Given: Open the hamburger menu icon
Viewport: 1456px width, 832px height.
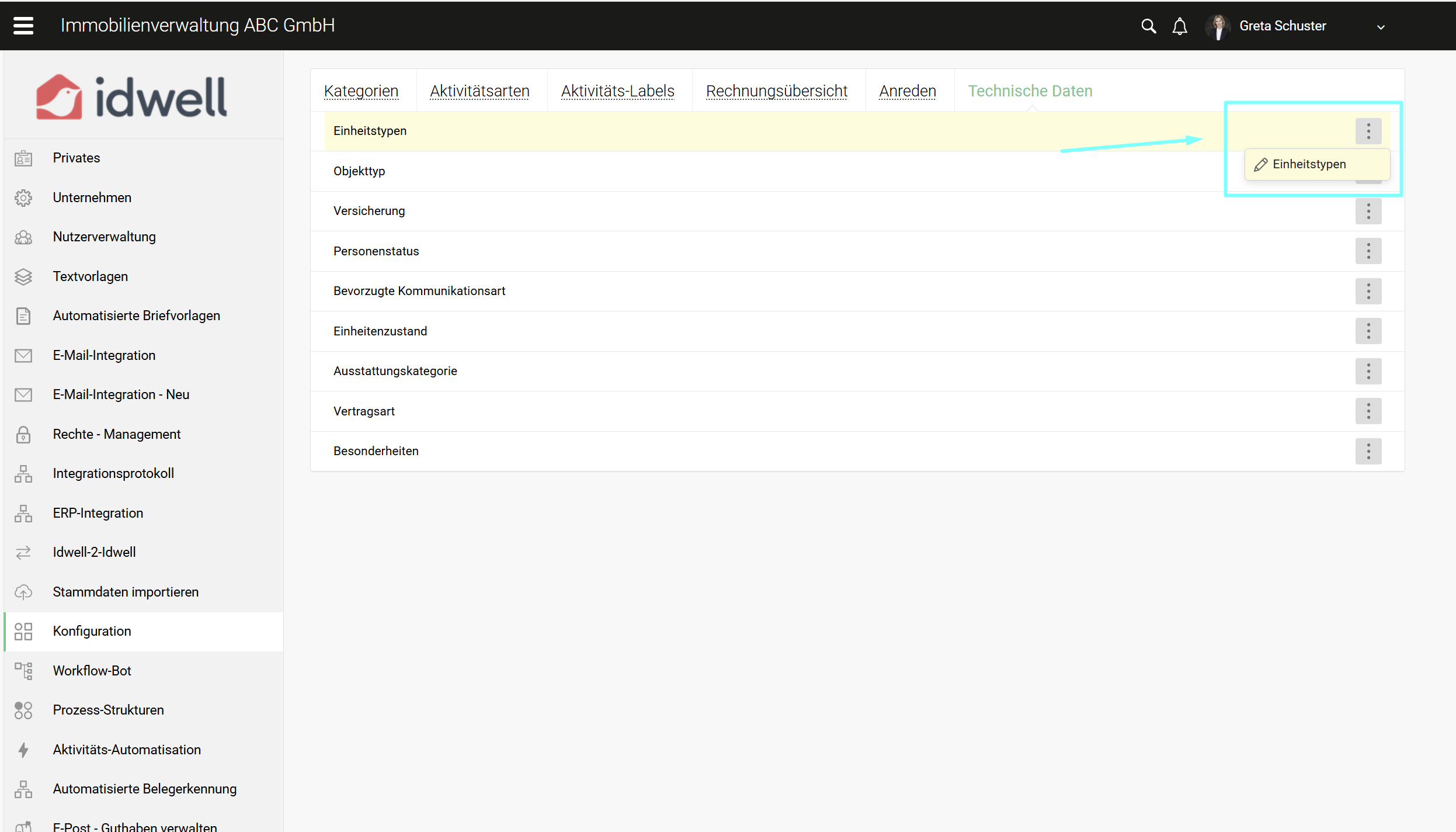Looking at the screenshot, I should tap(23, 26).
